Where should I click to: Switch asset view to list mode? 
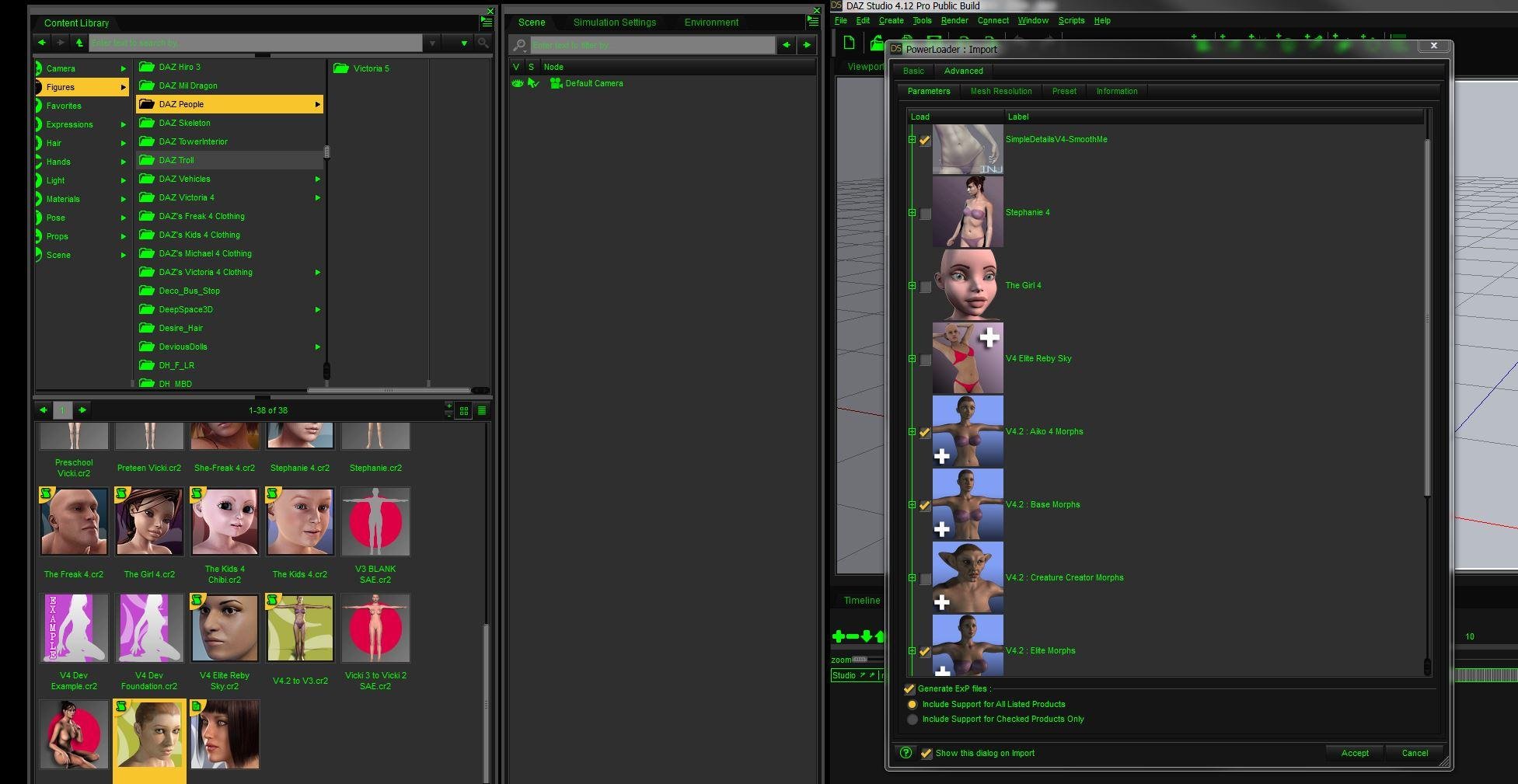482,410
